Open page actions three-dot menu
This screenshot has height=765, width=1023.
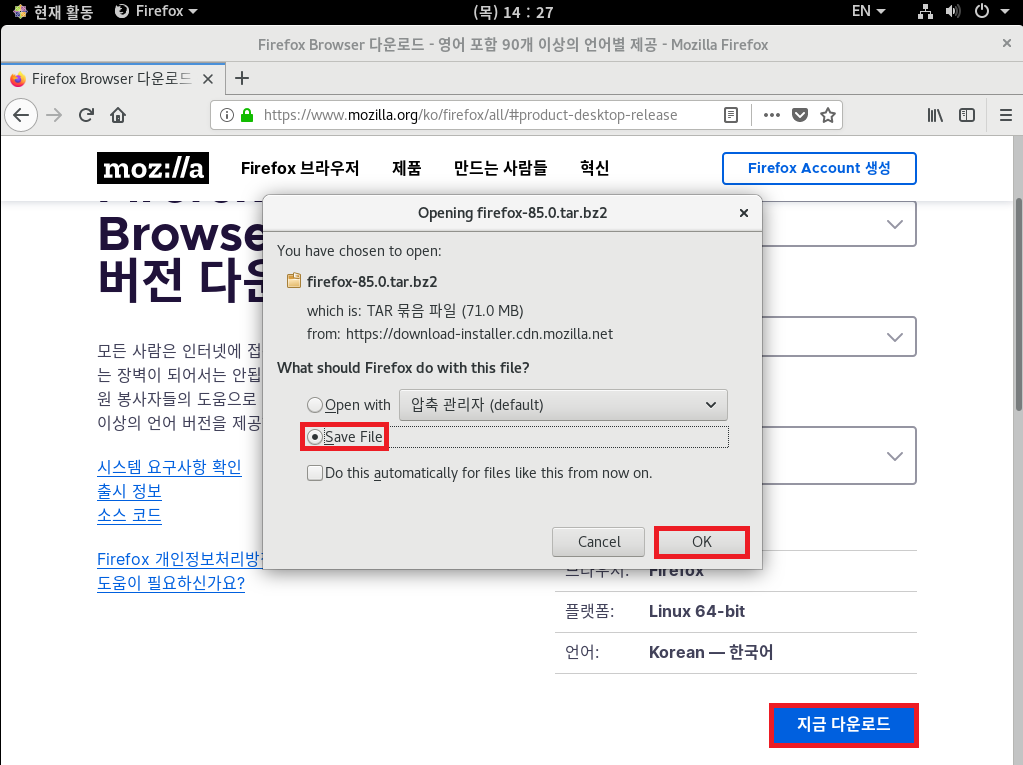(x=772, y=115)
